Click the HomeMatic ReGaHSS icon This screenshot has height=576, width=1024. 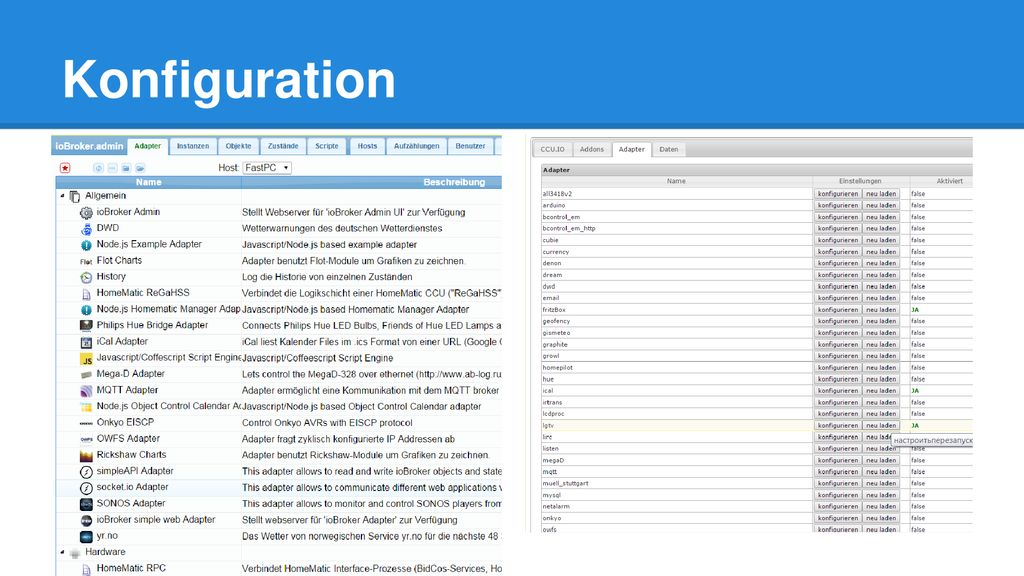coord(86,293)
